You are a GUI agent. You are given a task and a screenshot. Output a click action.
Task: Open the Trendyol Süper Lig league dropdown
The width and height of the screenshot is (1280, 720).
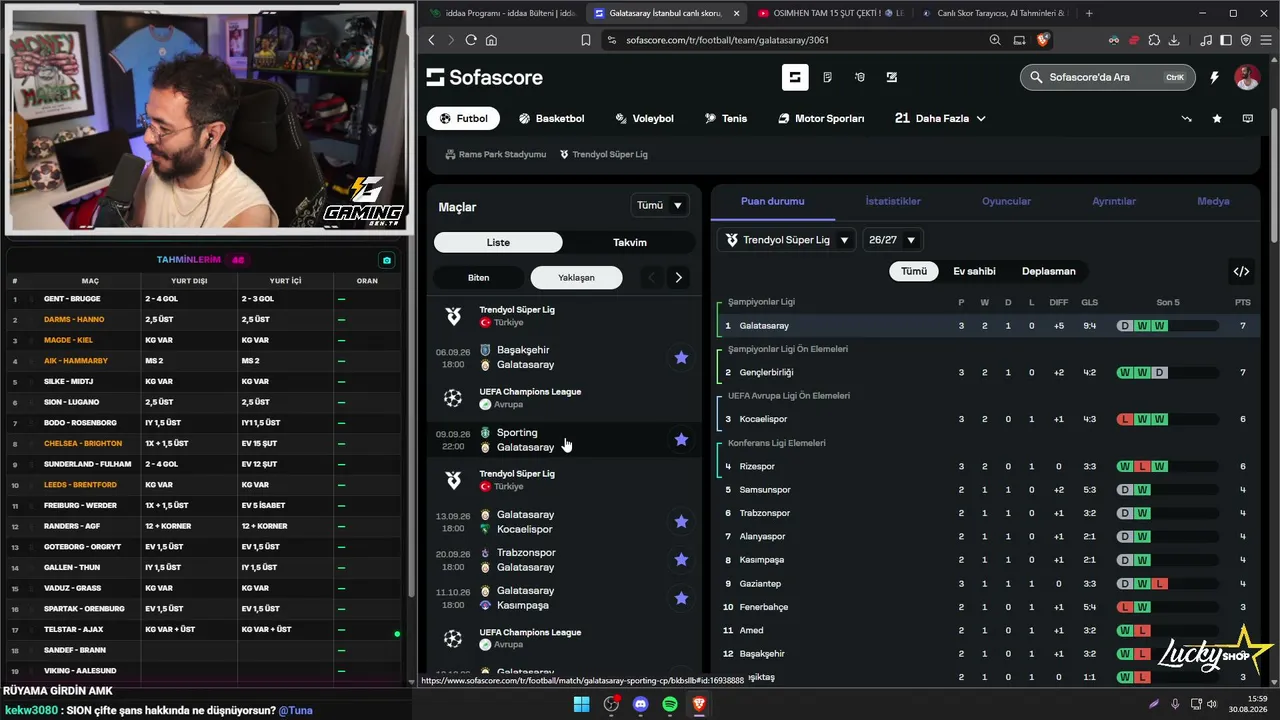tap(786, 240)
